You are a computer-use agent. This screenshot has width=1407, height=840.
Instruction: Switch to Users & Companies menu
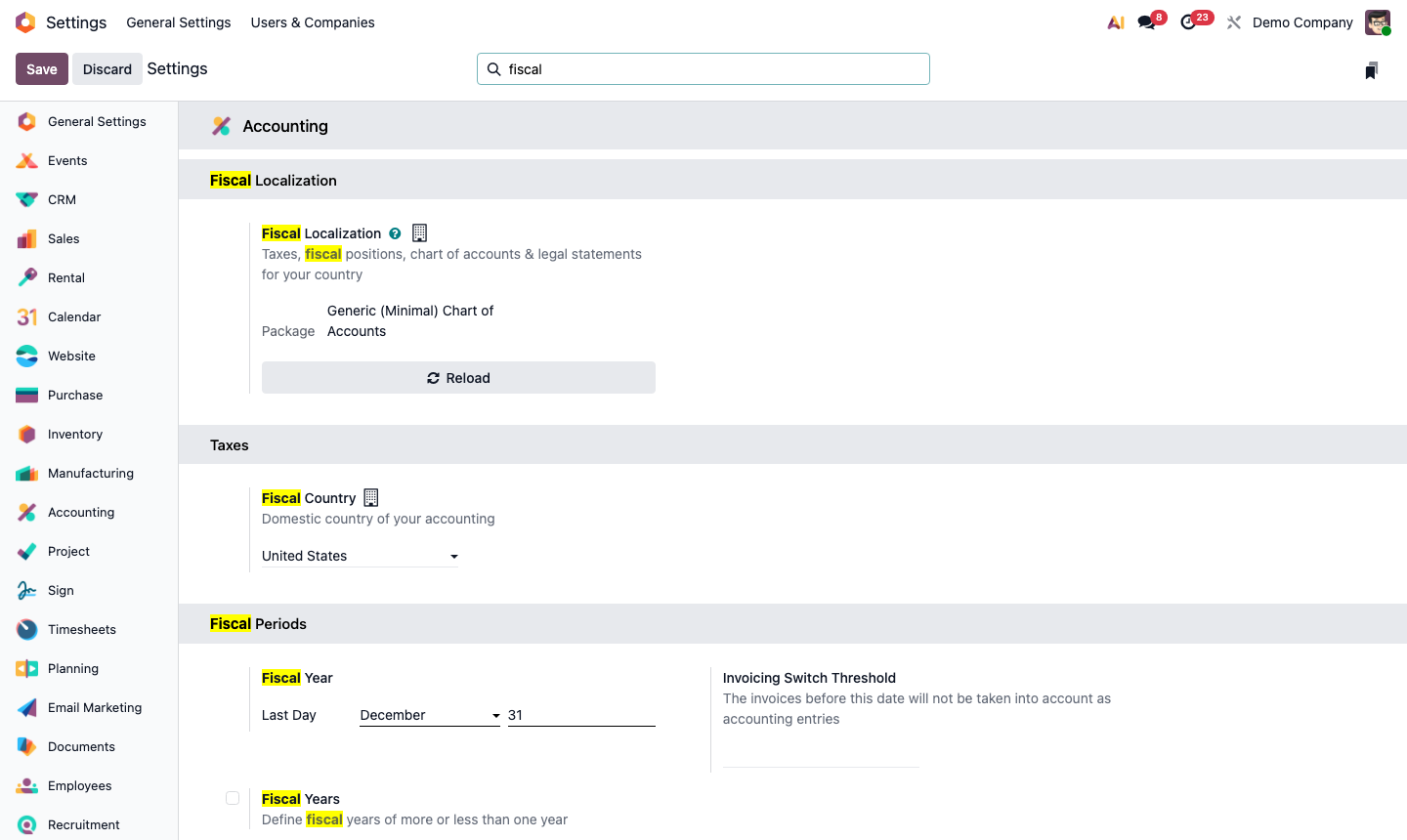tap(313, 21)
